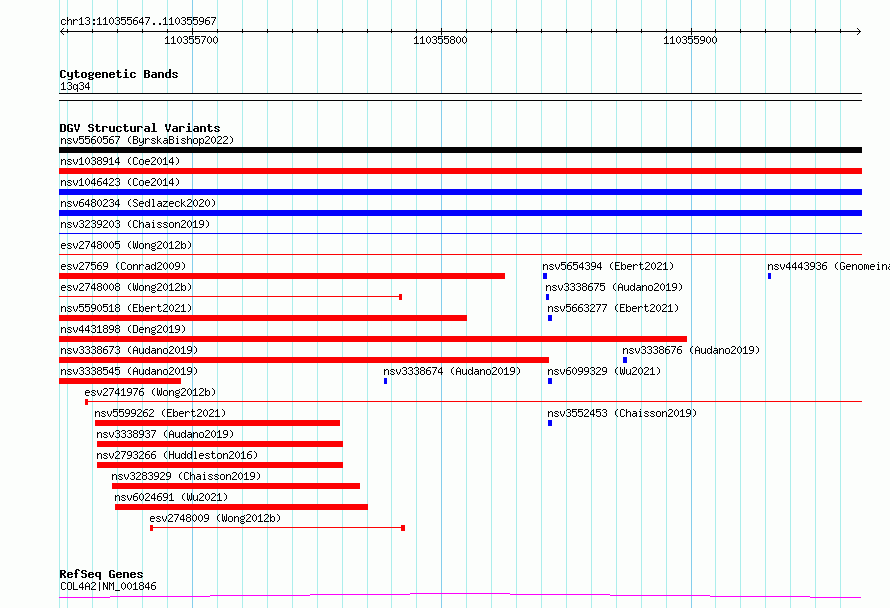
Task: Click the esv2748008 thin red line feature
Action: (230, 297)
